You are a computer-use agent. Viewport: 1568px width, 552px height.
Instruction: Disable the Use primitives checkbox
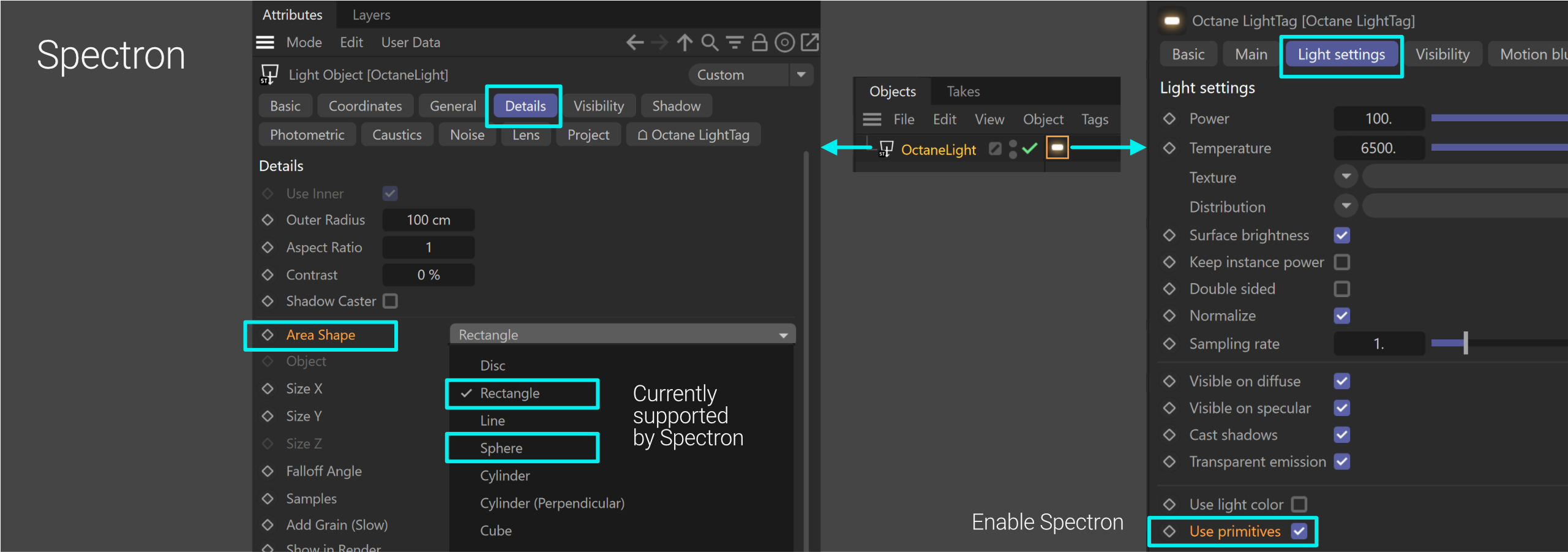pos(1299,531)
